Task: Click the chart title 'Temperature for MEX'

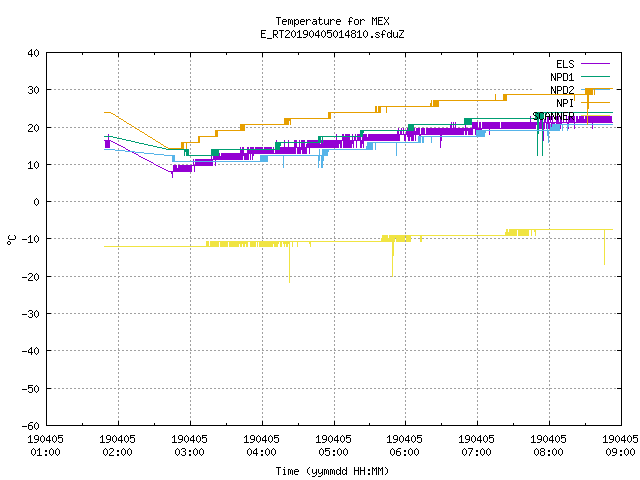Action: click(x=332, y=21)
